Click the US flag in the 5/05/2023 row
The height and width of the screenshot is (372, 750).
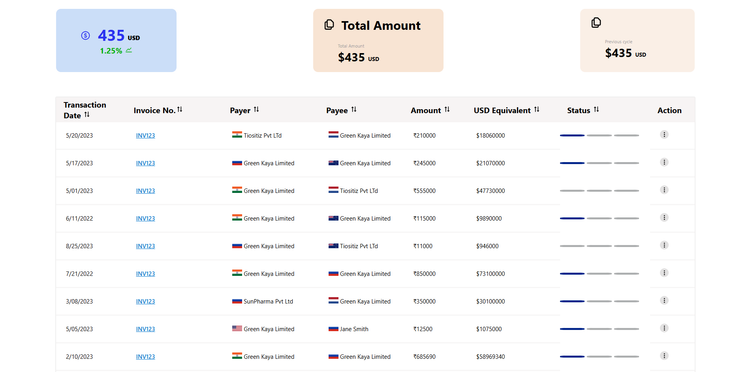[237, 328]
